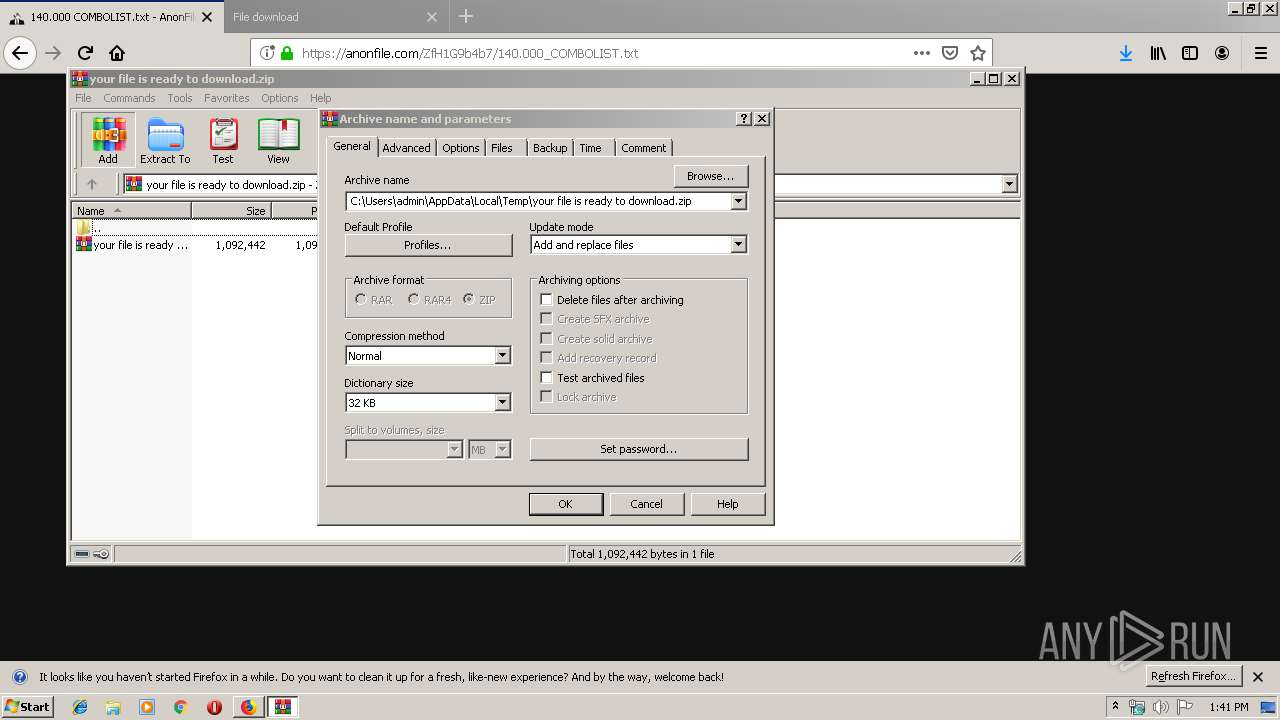This screenshot has width=1280, height=720.
Task: Tick Create SFX archive checkbox
Action: [546, 318]
